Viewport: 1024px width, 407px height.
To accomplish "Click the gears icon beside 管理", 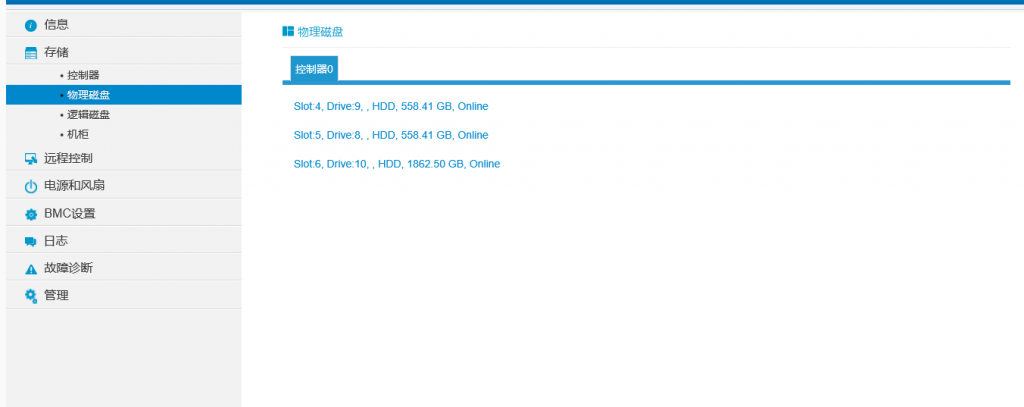I will coord(30,295).
